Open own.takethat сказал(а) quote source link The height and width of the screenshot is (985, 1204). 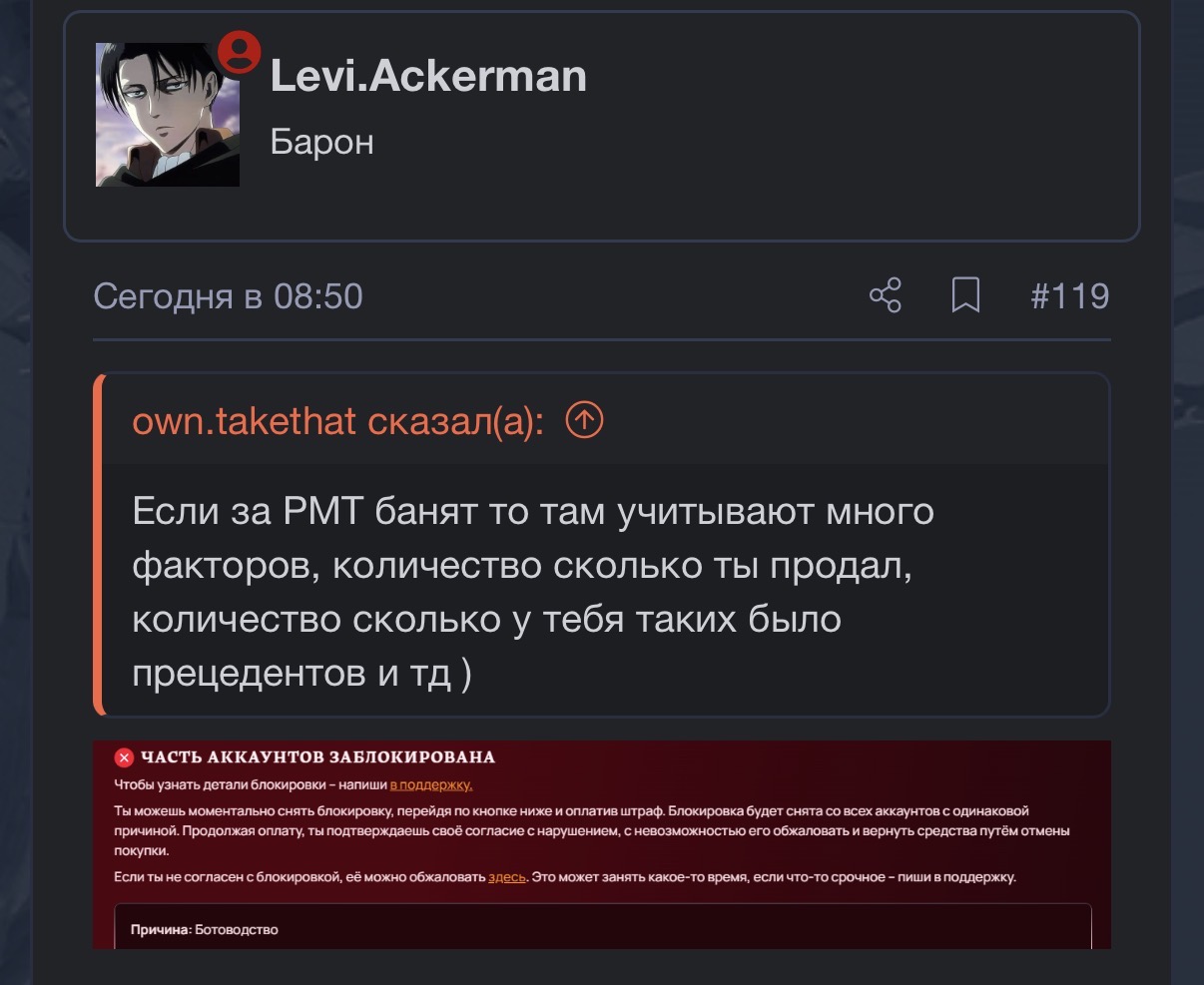click(x=337, y=421)
